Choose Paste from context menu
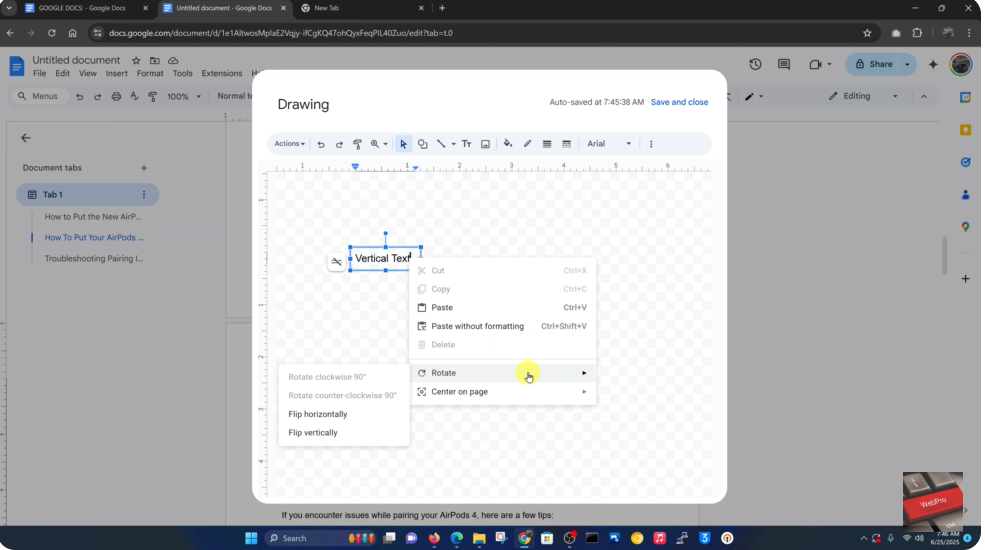The height and width of the screenshot is (550, 985). pyautogui.click(x=502, y=308)
